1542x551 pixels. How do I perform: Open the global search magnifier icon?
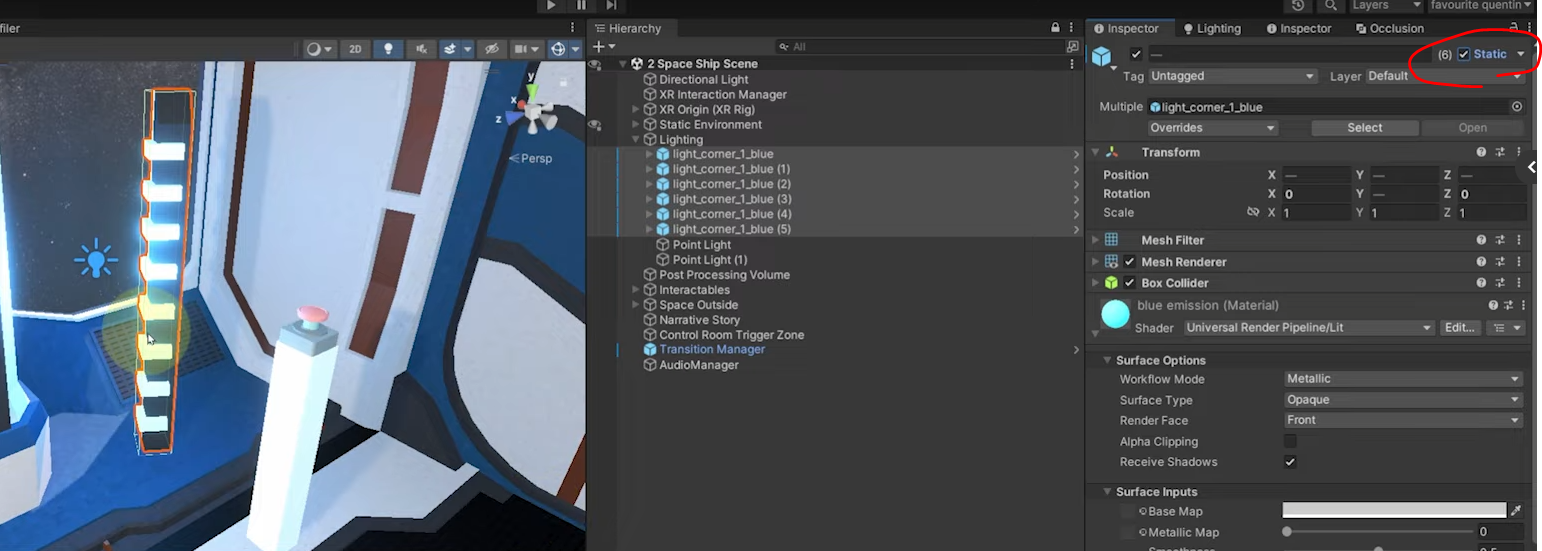click(1331, 6)
